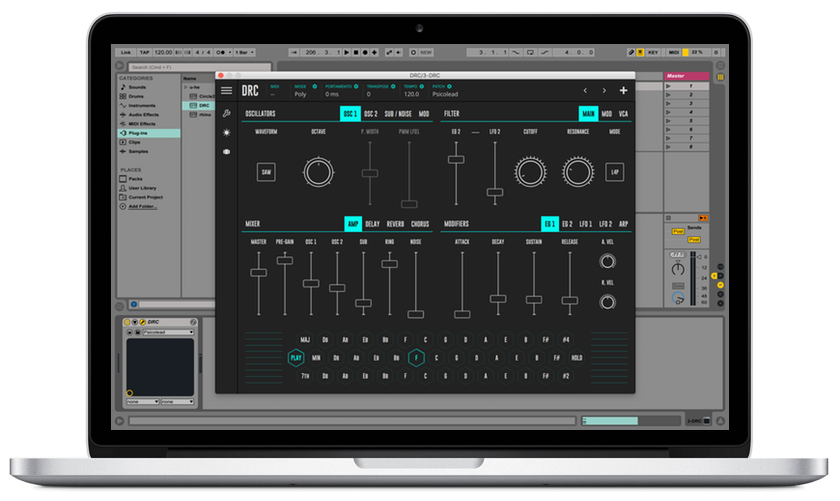Image resolution: width=840 pixels, height=501 pixels.
Task: Open metronome settings dropdown arrow
Action: 230,53
